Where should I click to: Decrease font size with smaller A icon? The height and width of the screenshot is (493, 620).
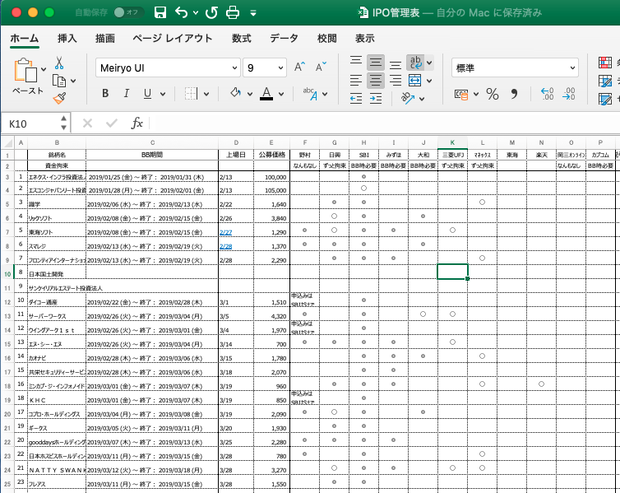[x=321, y=66]
